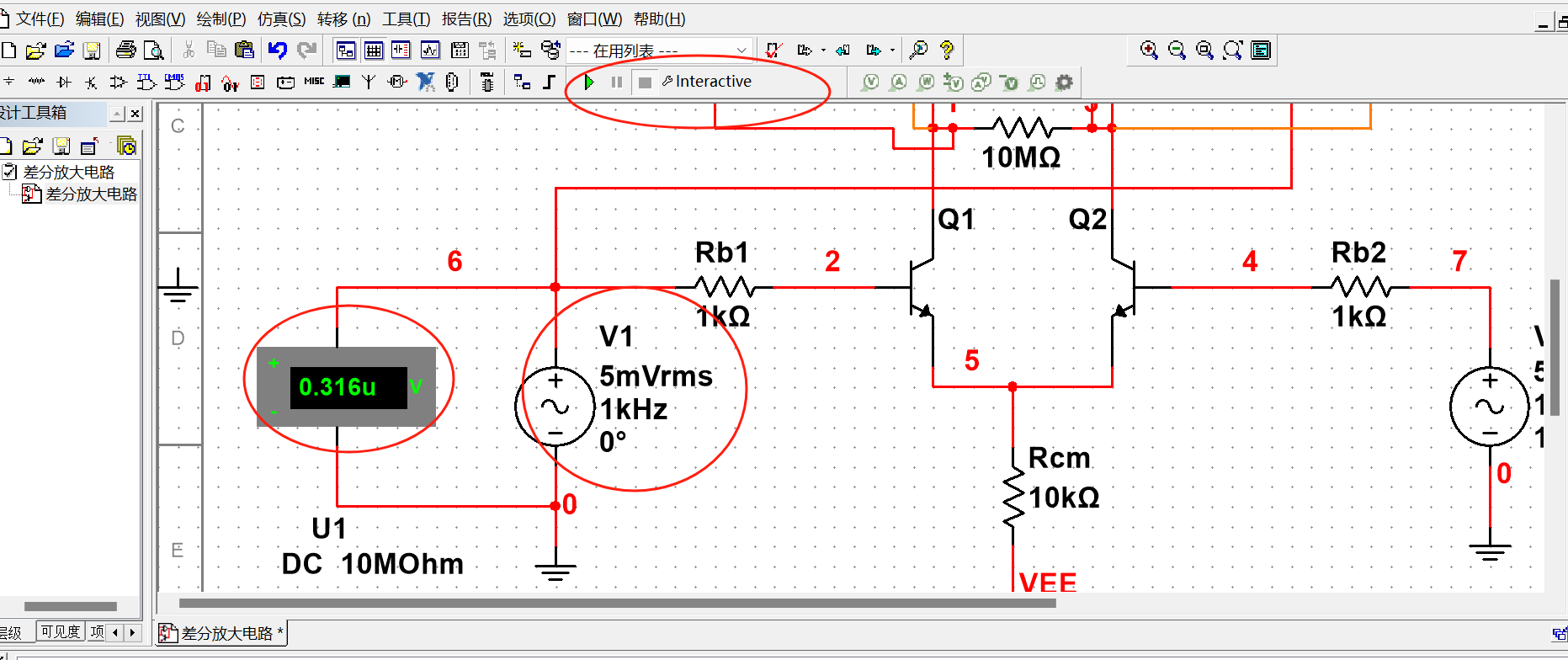
Task: Open the Grapher view icon
Action: (430, 51)
